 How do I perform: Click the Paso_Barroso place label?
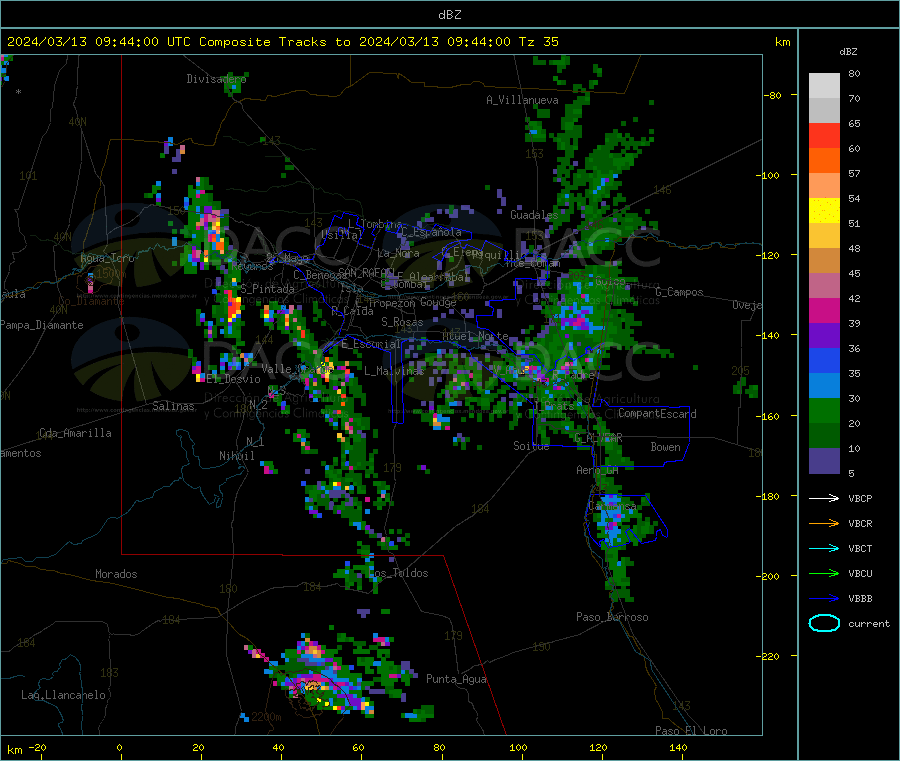coord(612,617)
